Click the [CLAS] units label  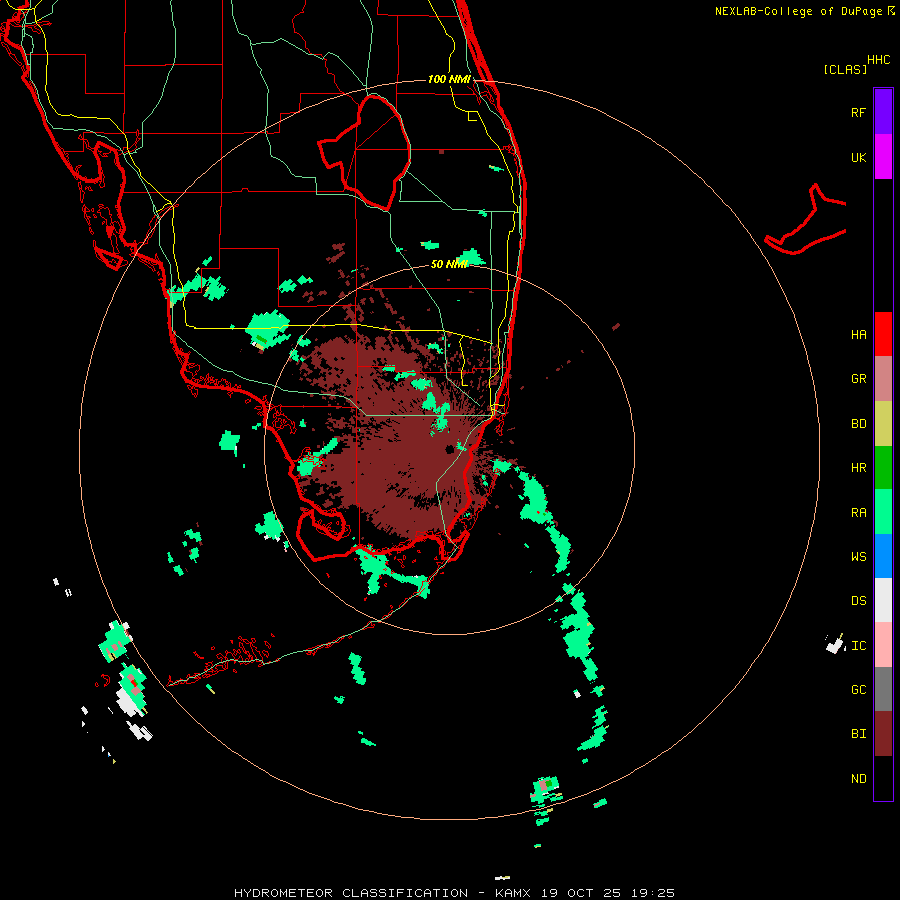[x=845, y=69]
